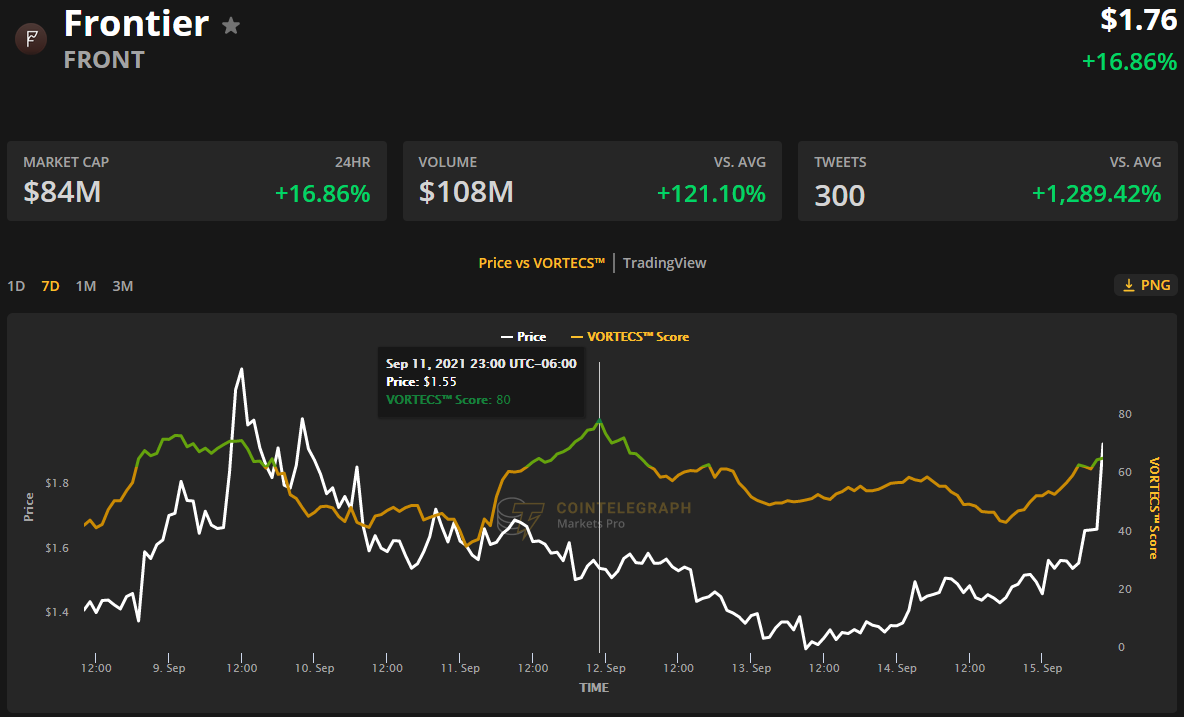Select the 1D time range

click(x=16, y=286)
